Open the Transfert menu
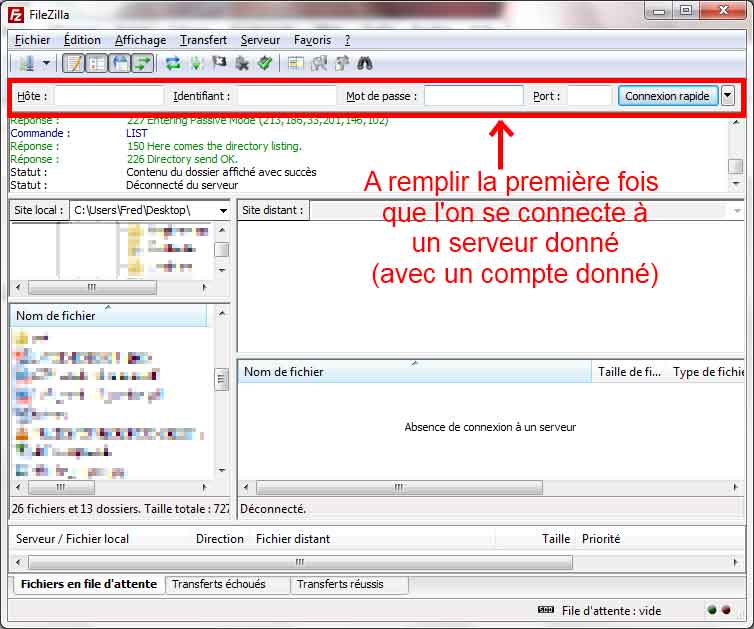754x629 pixels. click(x=203, y=40)
